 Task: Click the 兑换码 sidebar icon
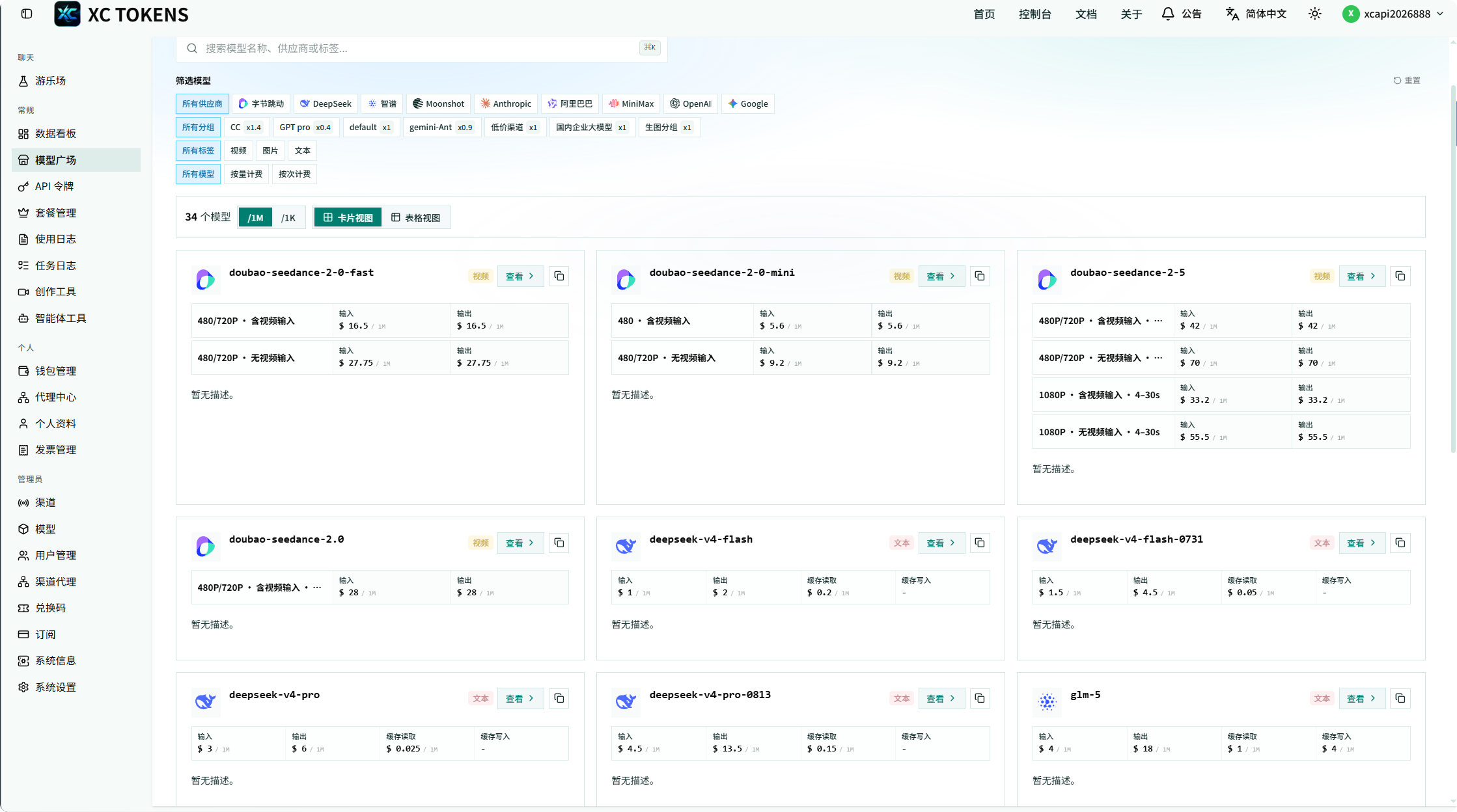click(23, 608)
